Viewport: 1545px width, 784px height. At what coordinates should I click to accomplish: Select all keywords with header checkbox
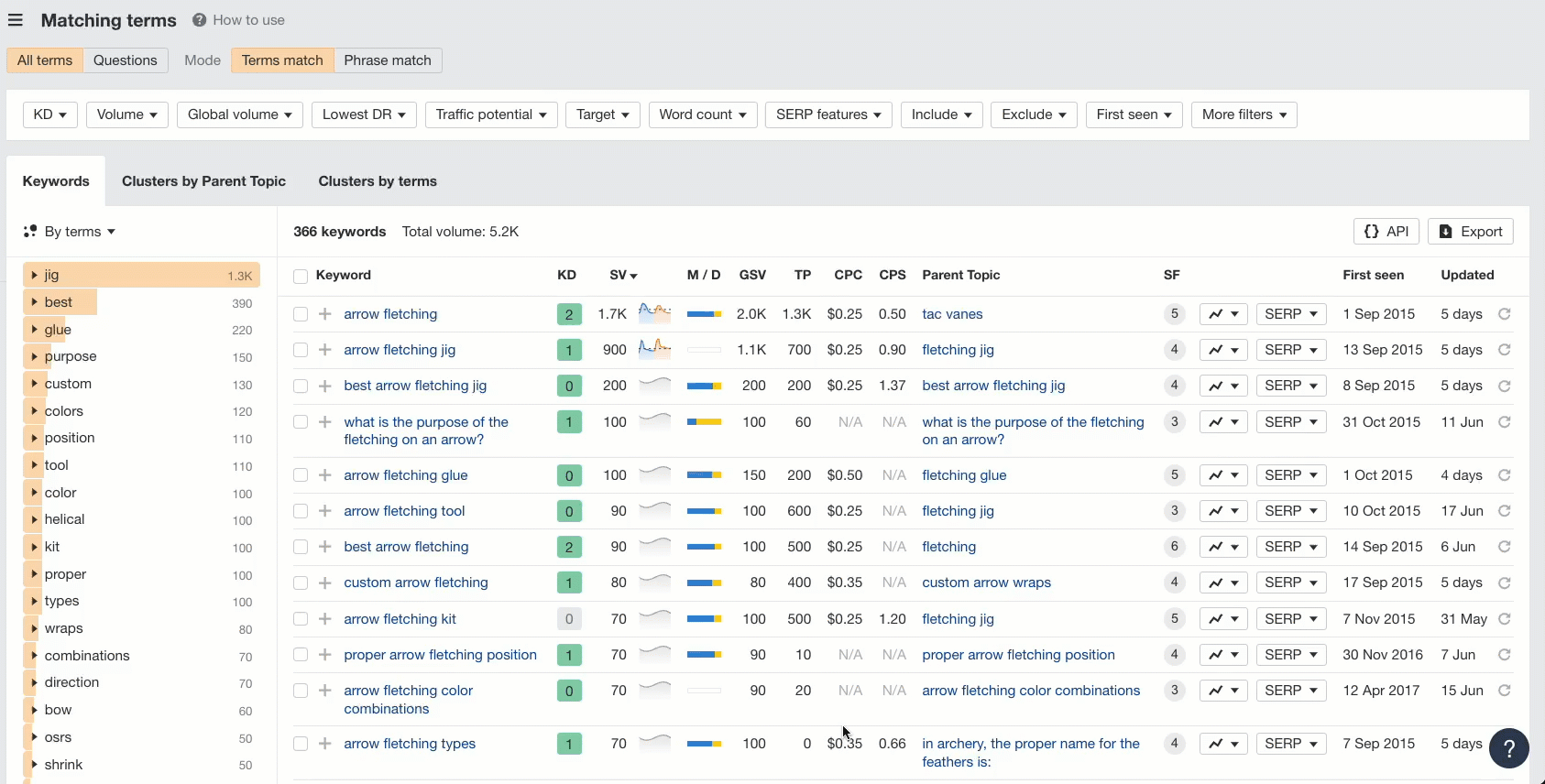pyautogui.click(x=301, y=276)
